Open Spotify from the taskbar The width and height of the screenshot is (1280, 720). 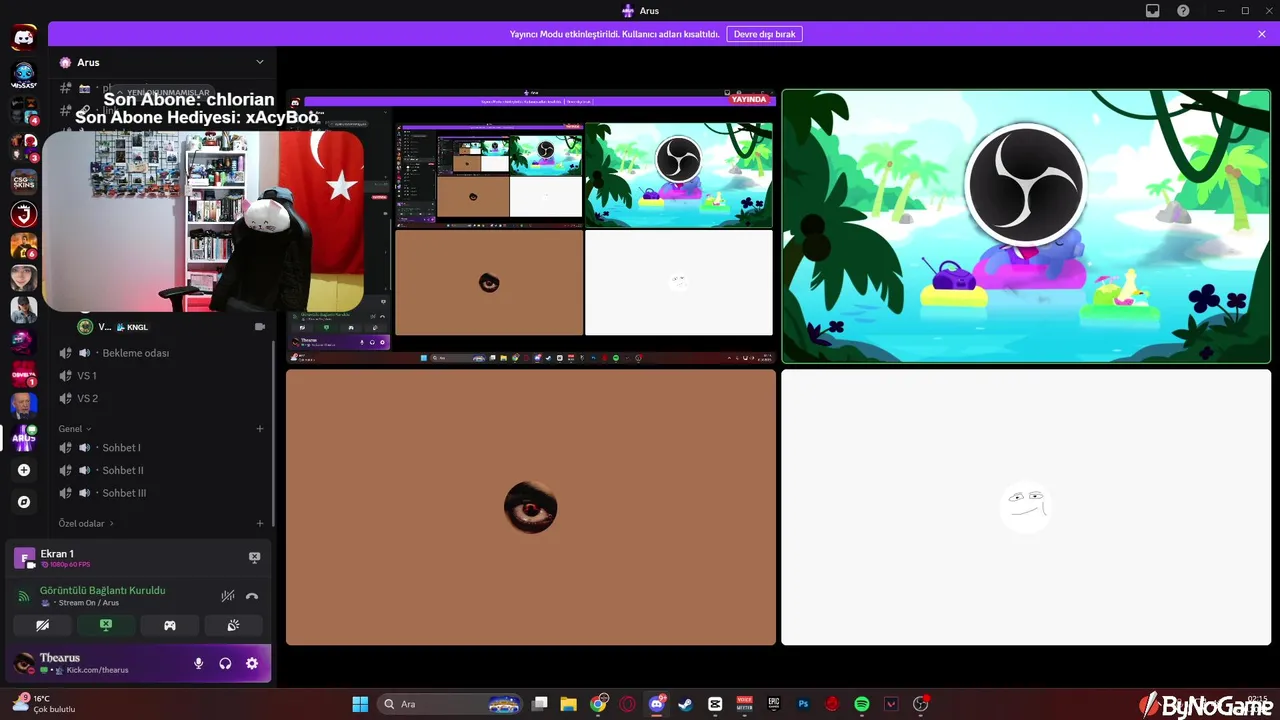pos(862,704)
